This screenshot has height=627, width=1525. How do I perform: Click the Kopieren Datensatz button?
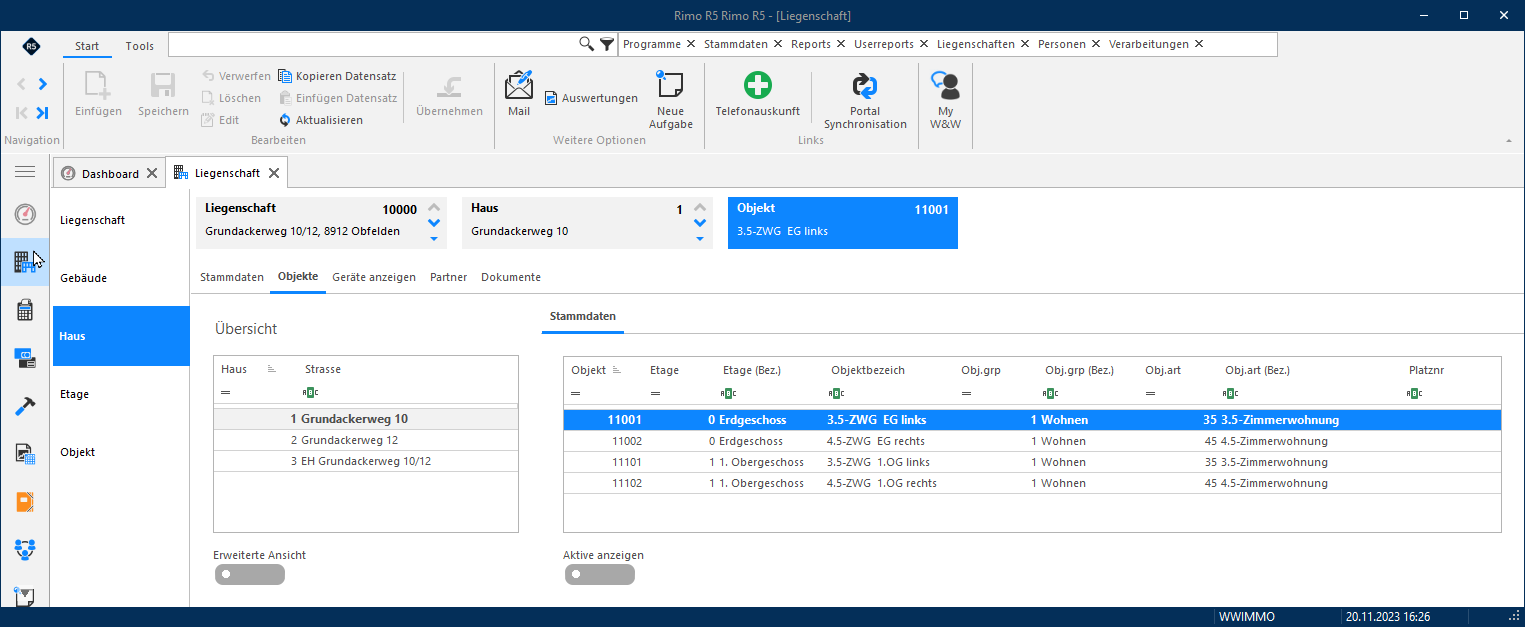point(337,76)
